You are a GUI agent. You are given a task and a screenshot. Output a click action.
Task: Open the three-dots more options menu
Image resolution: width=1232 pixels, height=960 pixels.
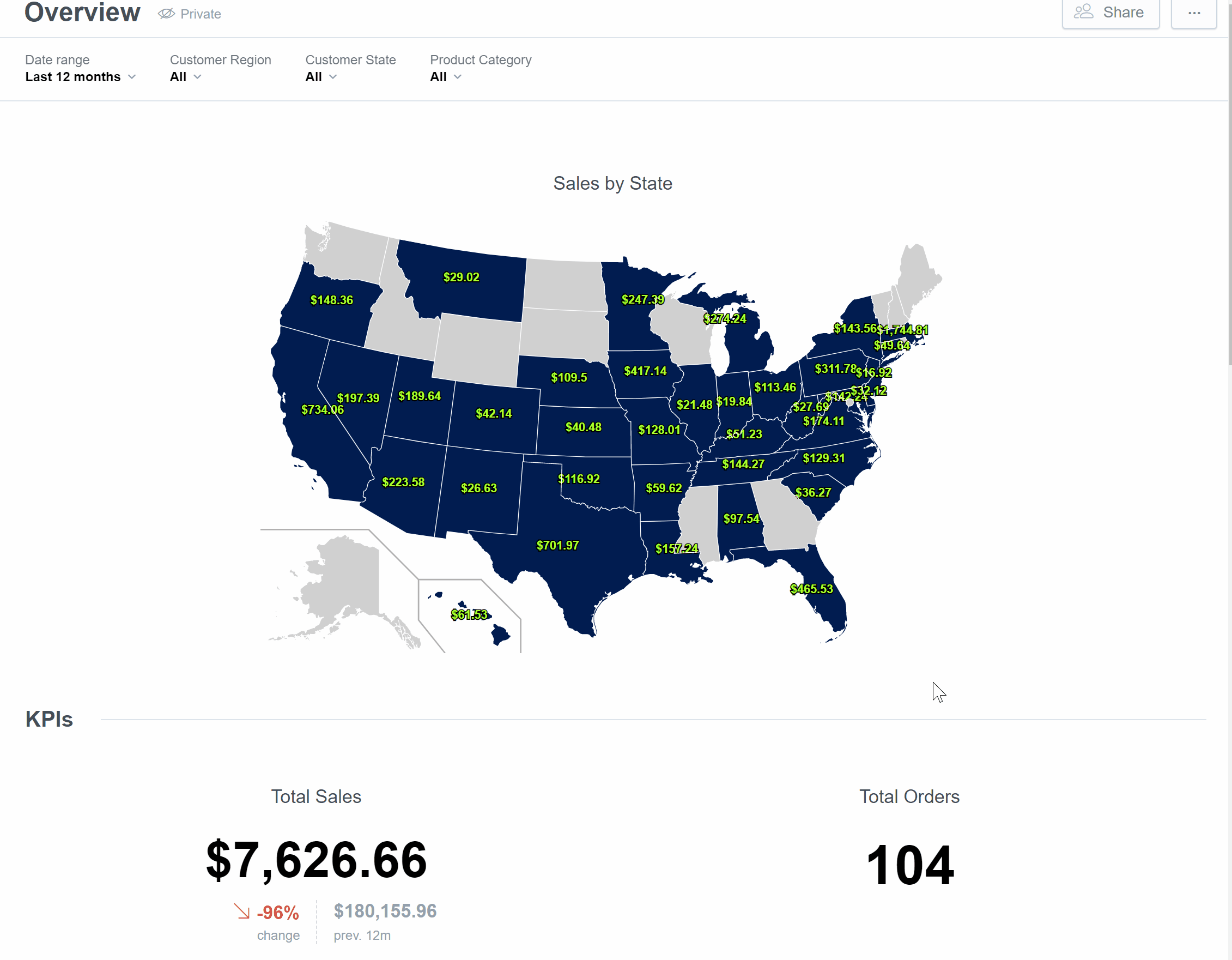coord(1194,13)
